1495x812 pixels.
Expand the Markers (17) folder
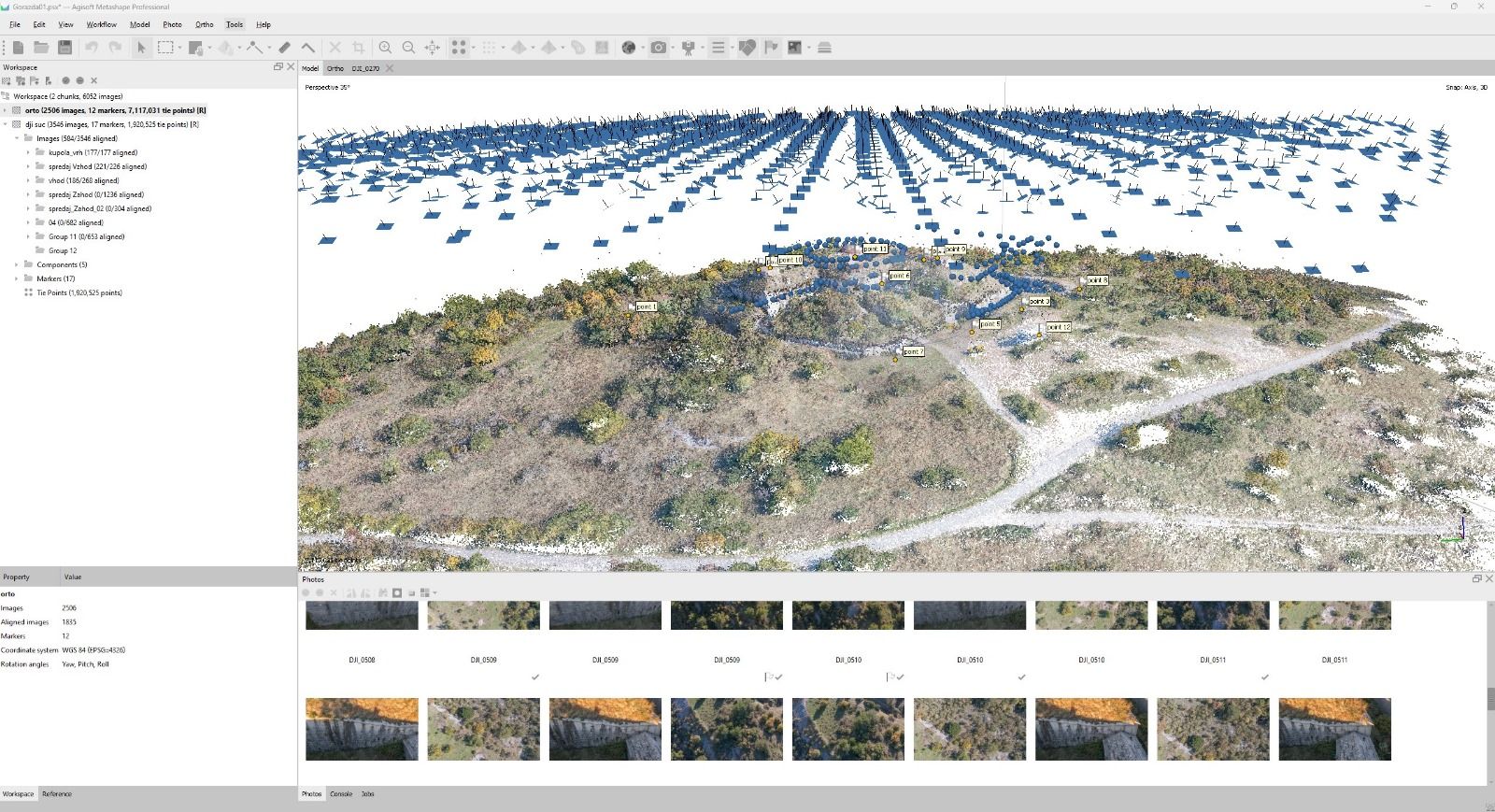pos(17,278)
